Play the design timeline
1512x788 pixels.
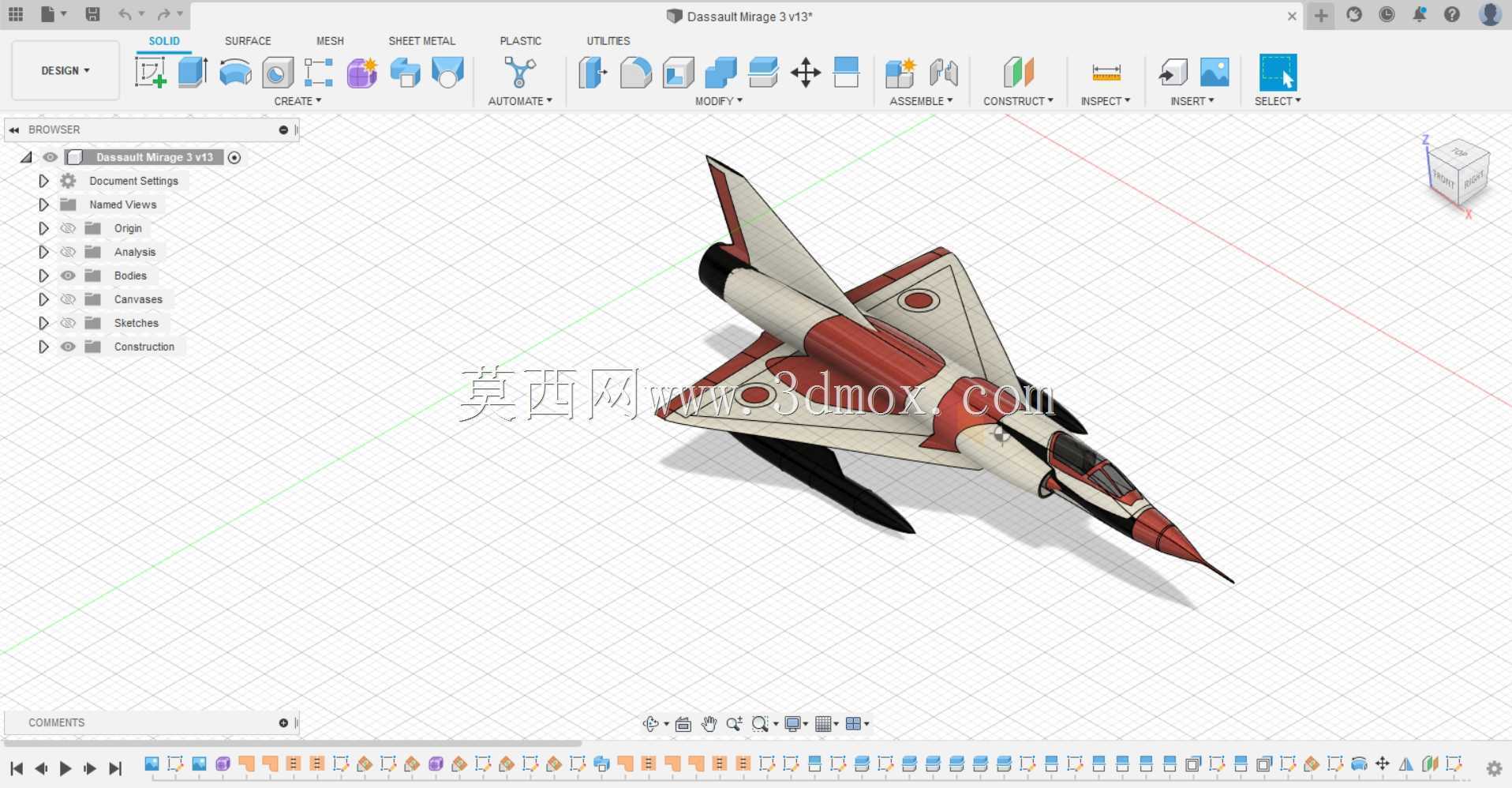point(65,768)
